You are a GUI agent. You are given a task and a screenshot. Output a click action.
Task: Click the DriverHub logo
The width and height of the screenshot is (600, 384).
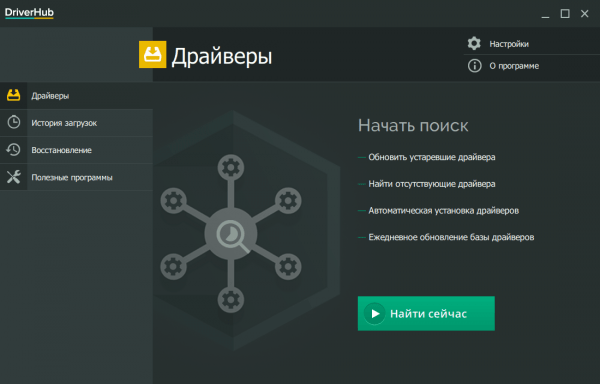click(x=29, y=13)
